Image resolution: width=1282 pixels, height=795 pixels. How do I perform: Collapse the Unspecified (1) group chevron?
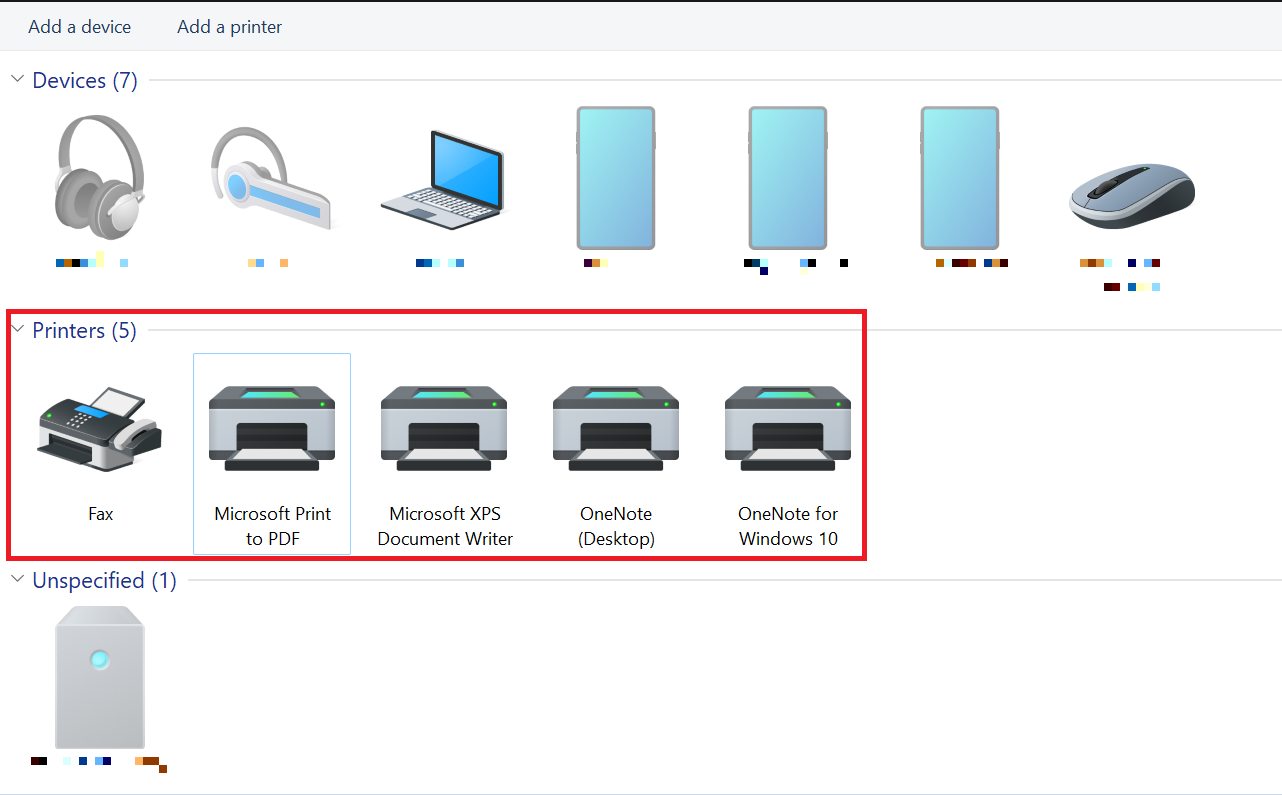[x=17, y=579]
